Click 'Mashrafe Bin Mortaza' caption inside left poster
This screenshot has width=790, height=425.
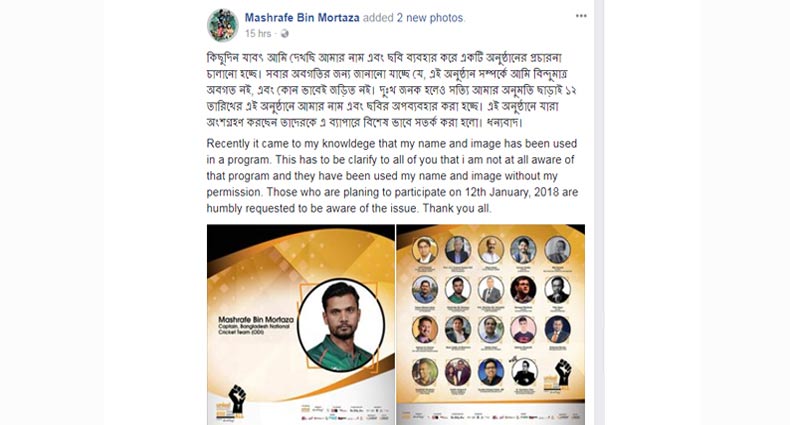256,319
